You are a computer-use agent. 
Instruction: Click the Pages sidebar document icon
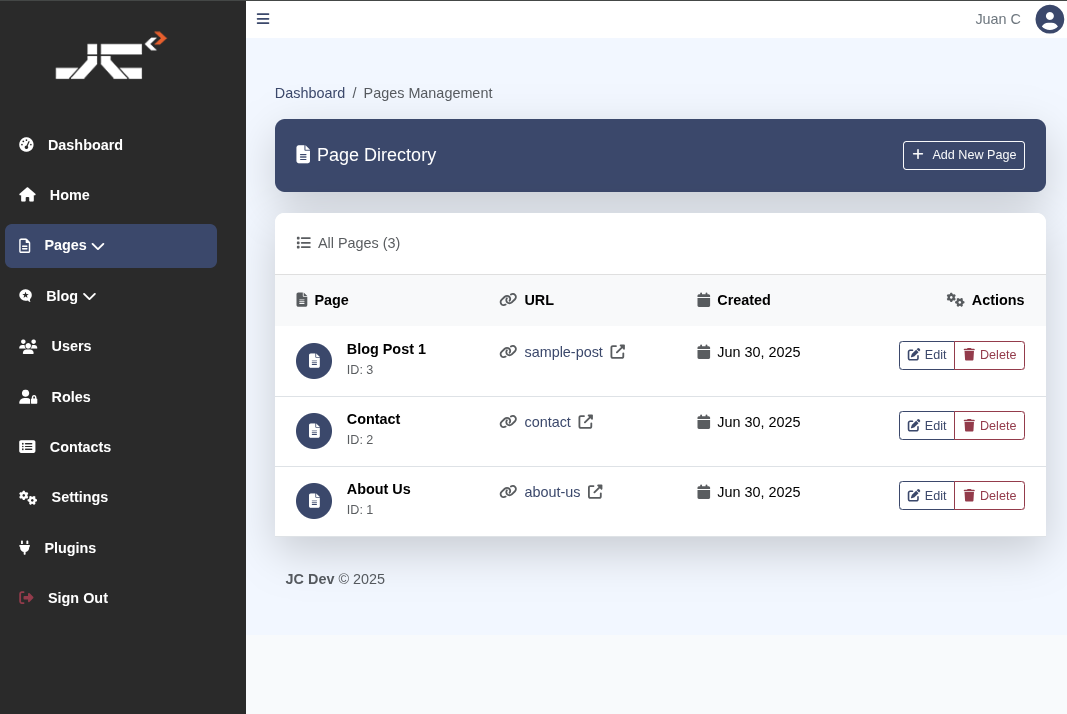point(24,246)
